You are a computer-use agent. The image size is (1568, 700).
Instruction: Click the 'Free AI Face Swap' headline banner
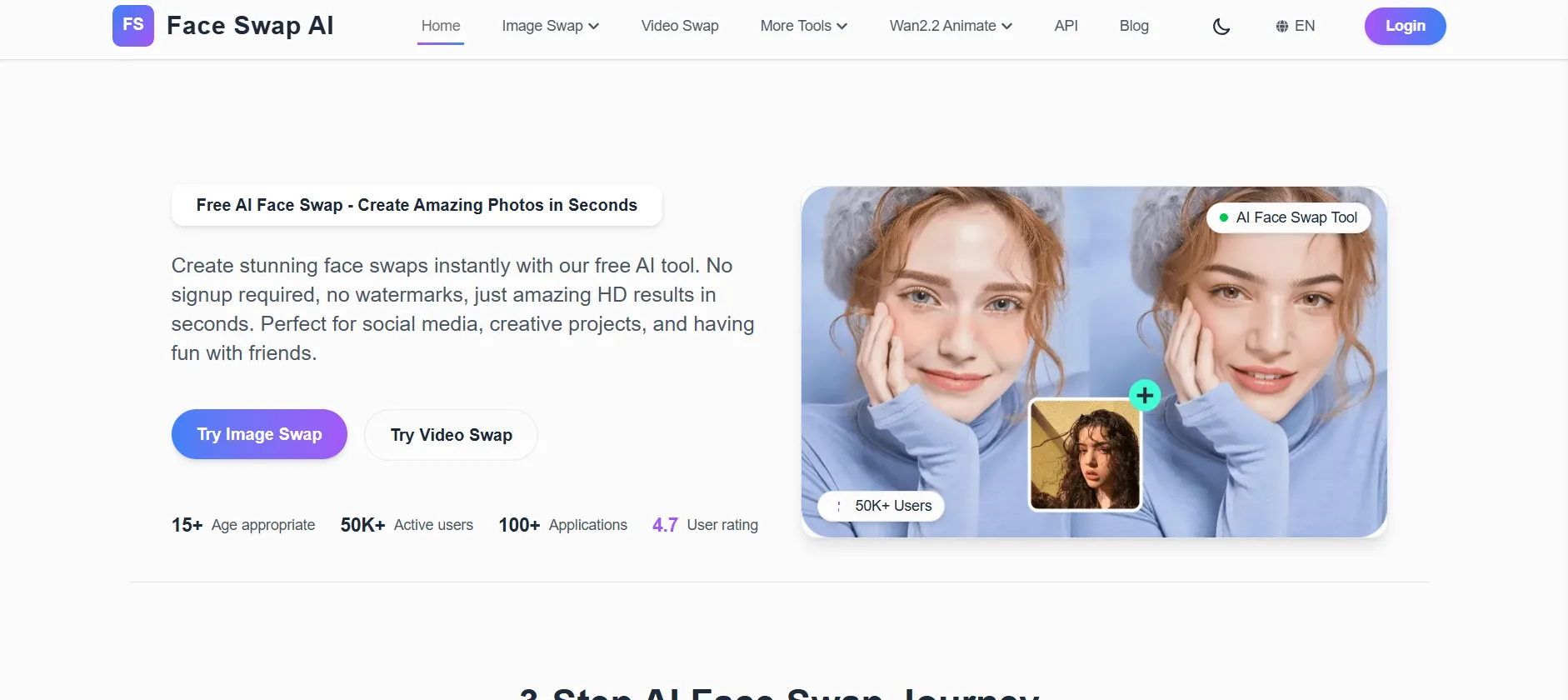pos(417,205)
